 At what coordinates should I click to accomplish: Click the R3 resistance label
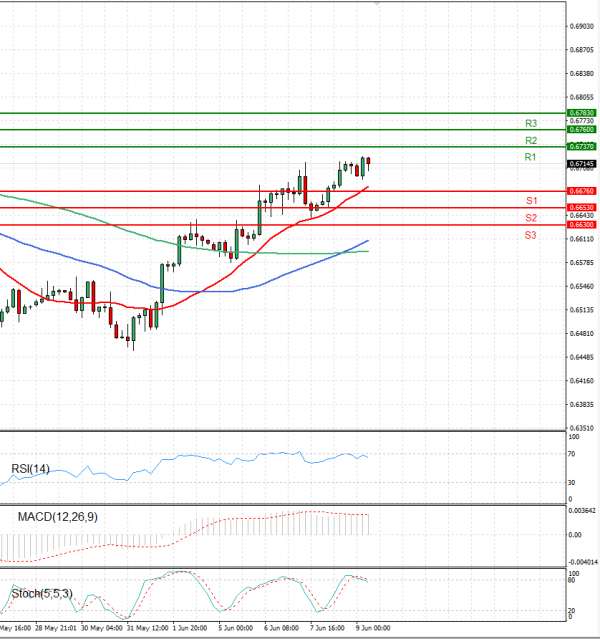click(531, 123)
